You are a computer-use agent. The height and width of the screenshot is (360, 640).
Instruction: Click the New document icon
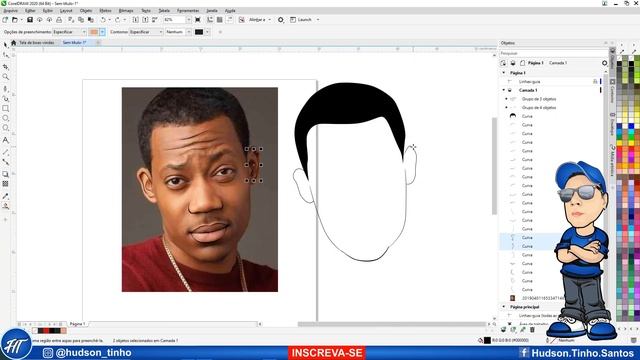pos(5,20)
